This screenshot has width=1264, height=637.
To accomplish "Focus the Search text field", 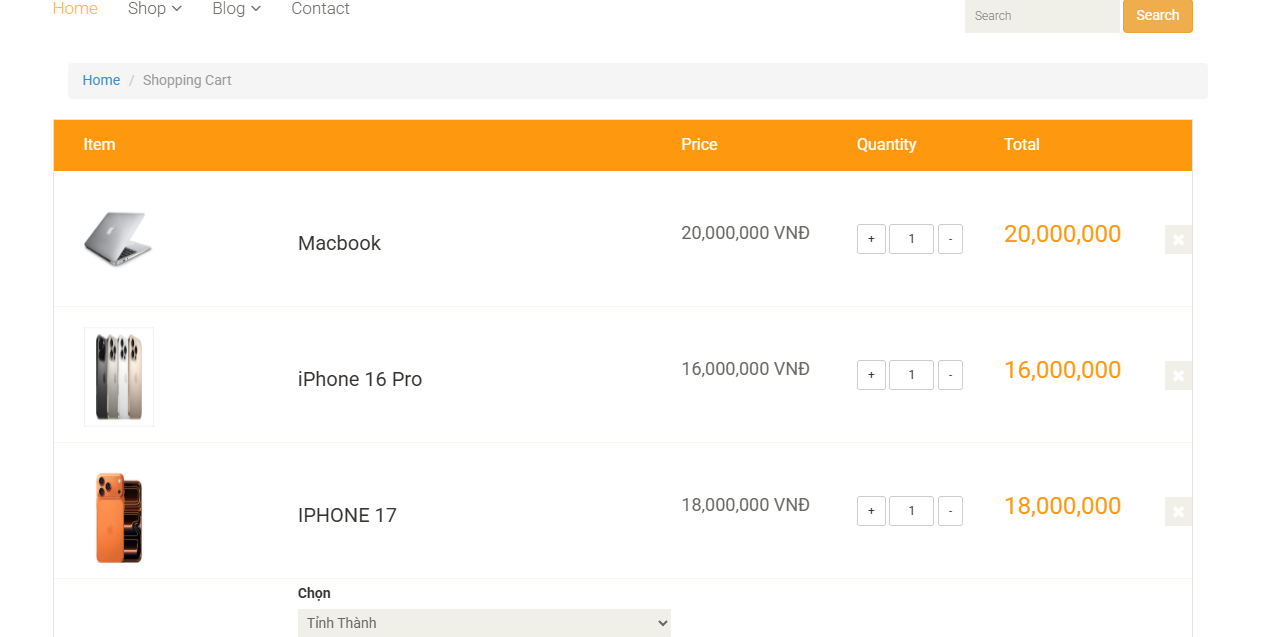I will coord(1041,16).
